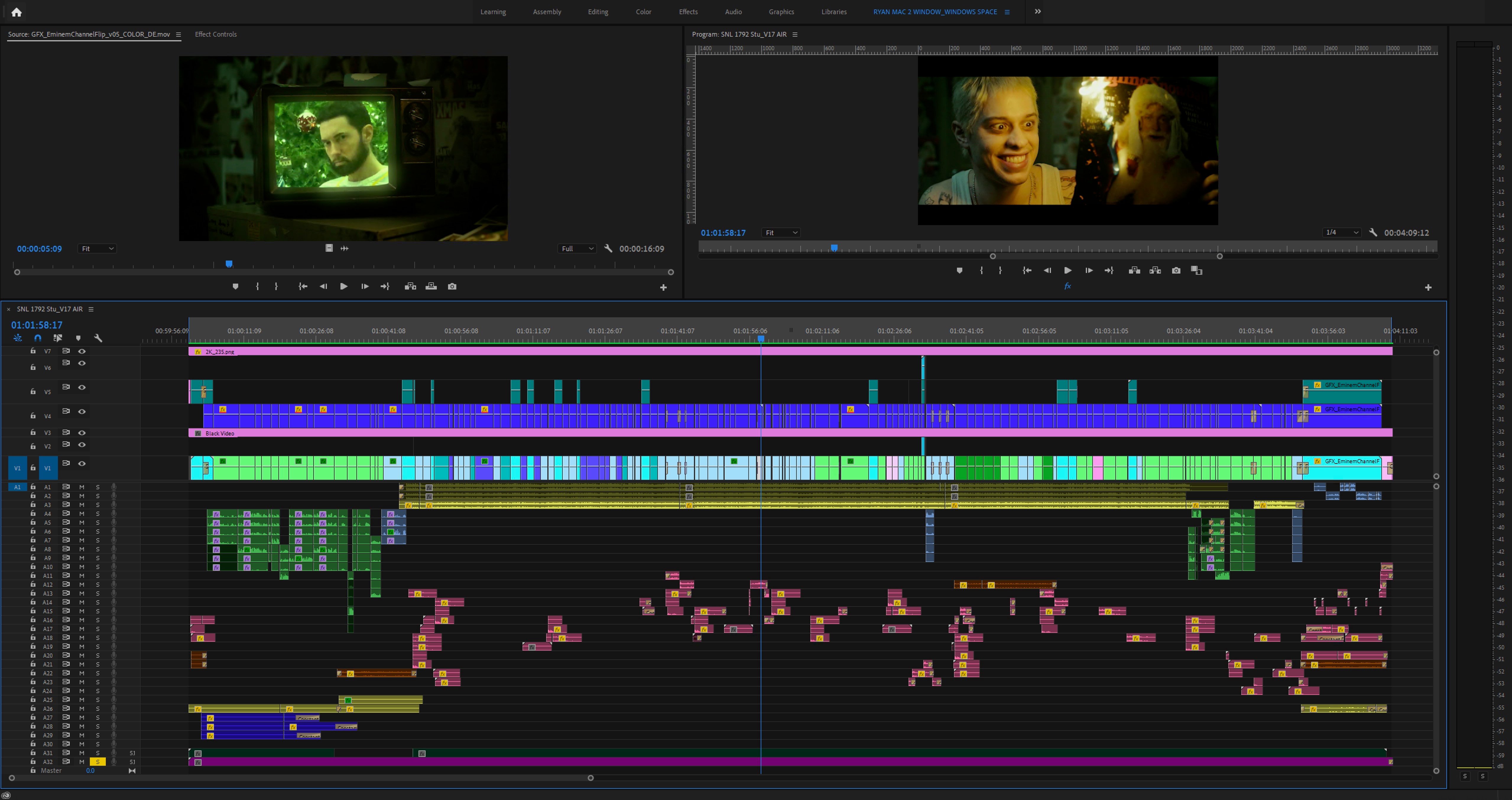This screenshot has height=800, width=1512.
Task: Open timeline sequence panel menu
Action: click(91, 309)
